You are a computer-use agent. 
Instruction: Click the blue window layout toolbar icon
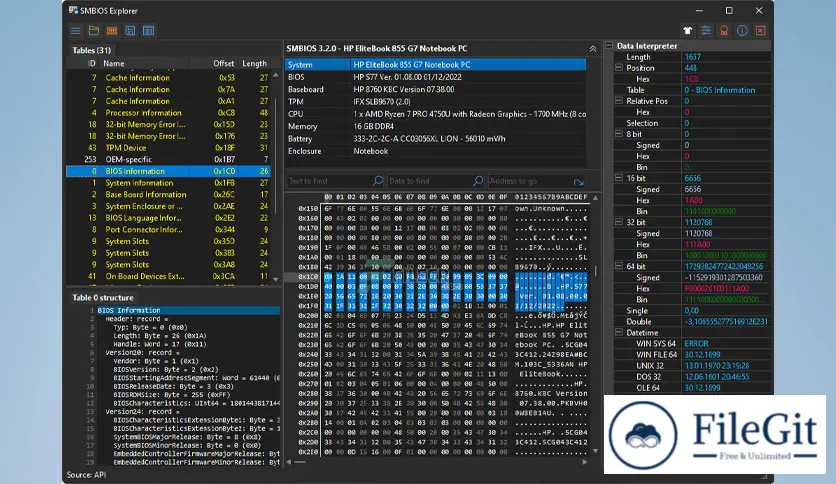(x=148, y=31)
